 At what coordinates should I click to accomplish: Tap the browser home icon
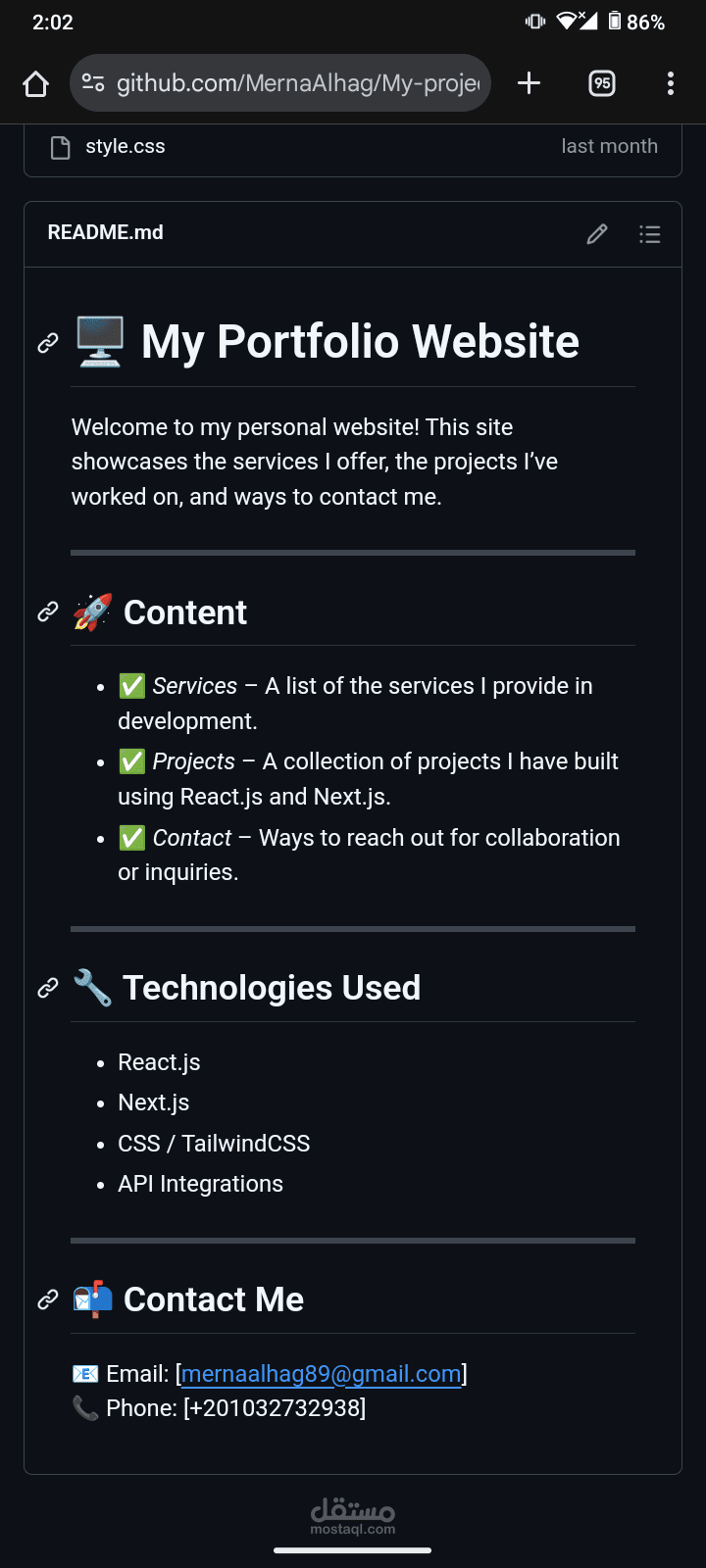36,84
